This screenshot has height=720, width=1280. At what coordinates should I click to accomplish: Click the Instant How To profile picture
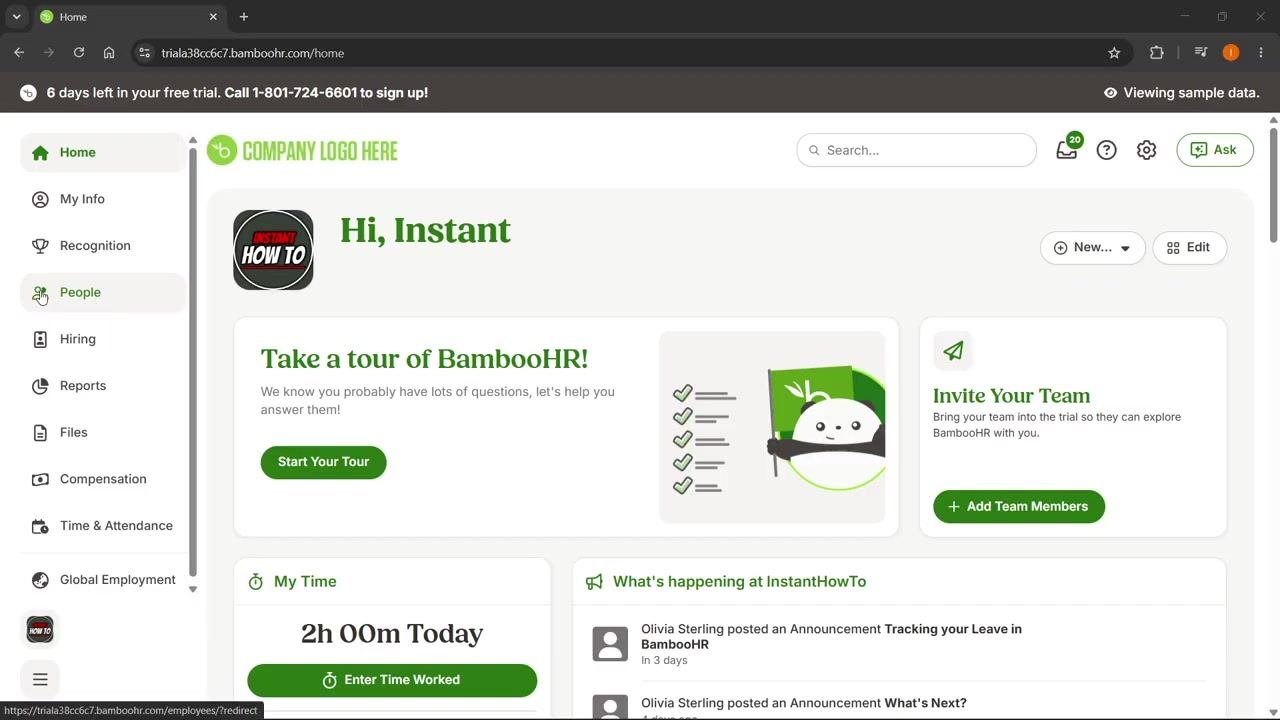click(273, 250)
